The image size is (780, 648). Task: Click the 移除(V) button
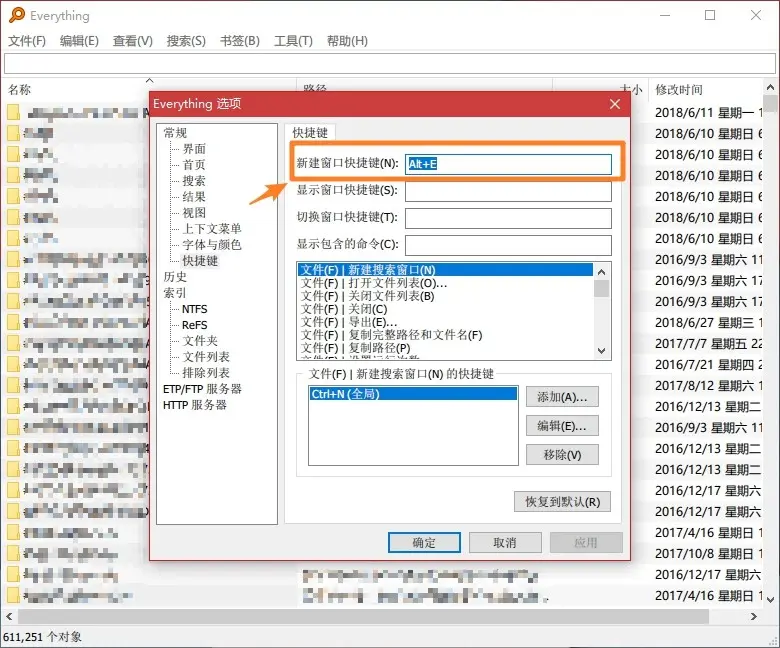(x=562, y=455)
